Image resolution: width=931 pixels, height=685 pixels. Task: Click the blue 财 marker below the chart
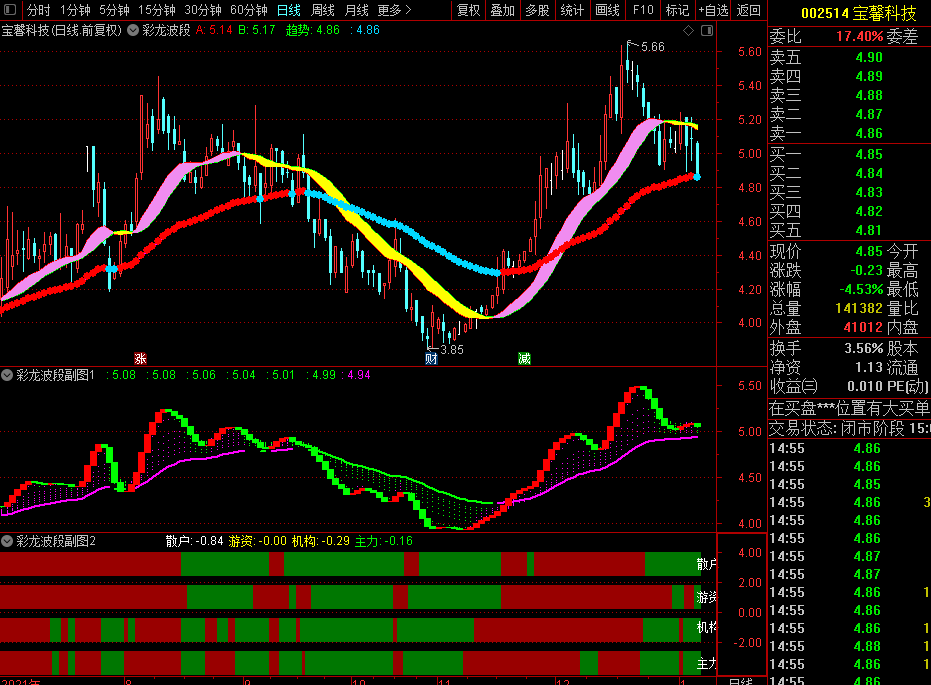tap(431, 358)
